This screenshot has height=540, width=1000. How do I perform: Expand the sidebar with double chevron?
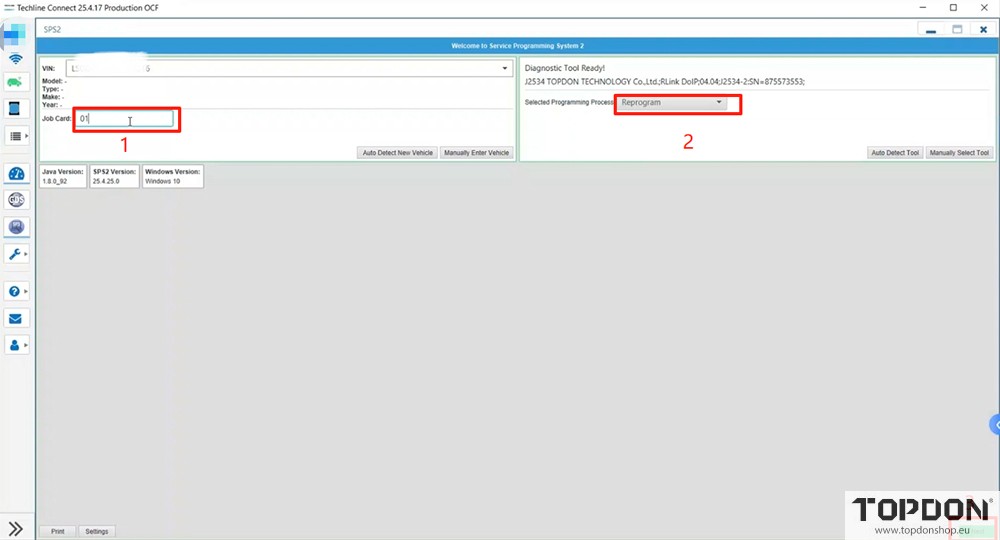pos(16,529)
